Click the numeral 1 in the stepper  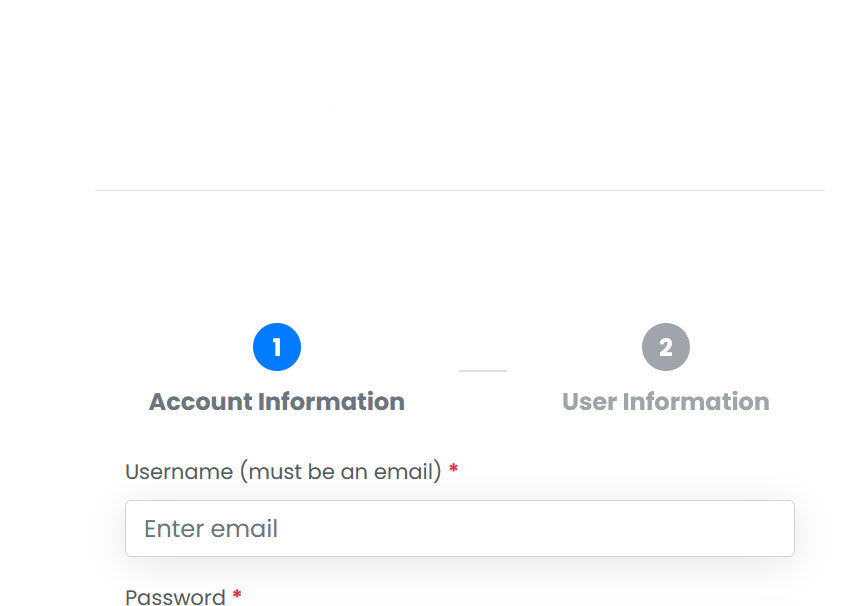[x=277, y=347]
